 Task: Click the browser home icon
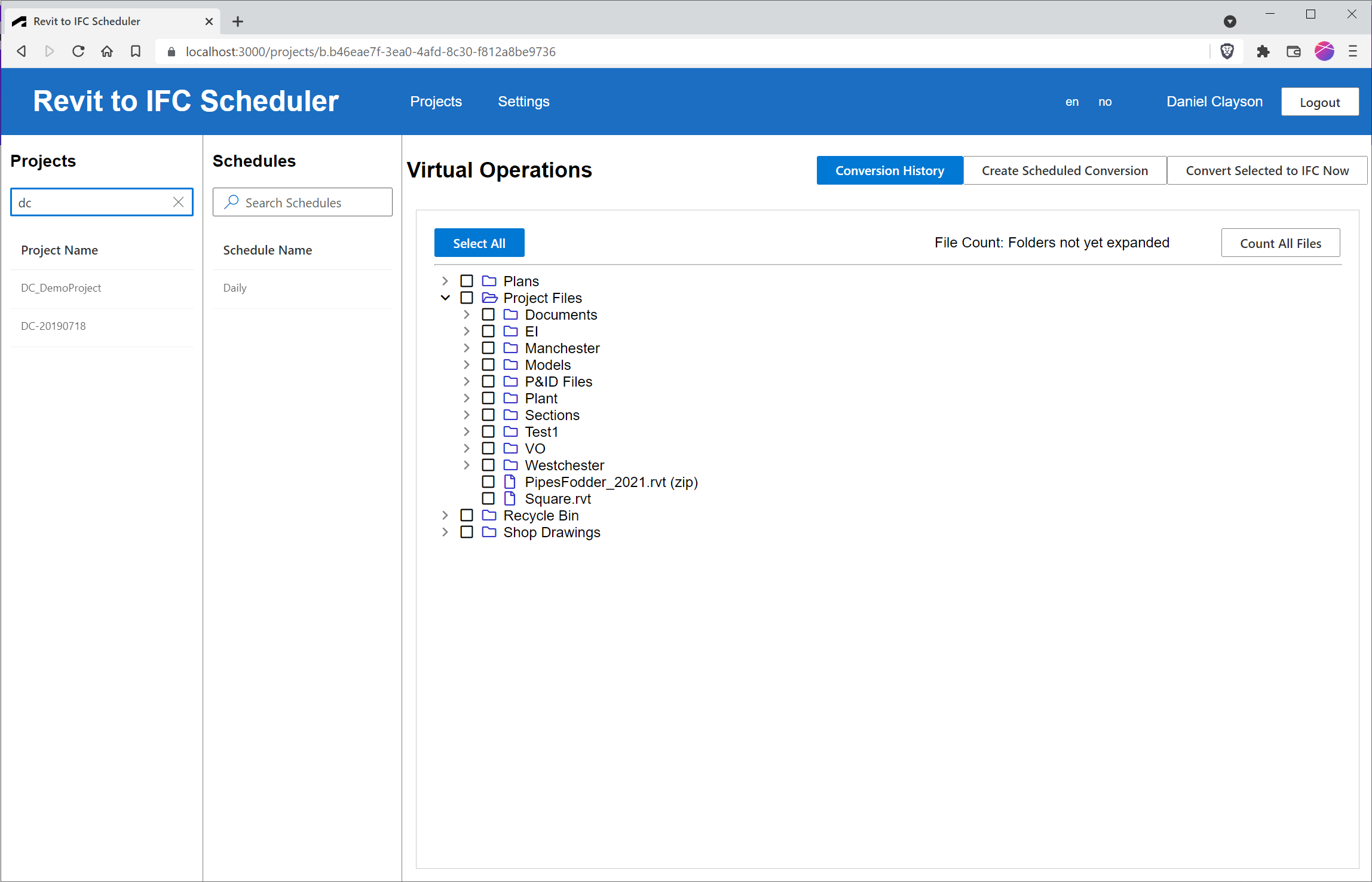107,51
